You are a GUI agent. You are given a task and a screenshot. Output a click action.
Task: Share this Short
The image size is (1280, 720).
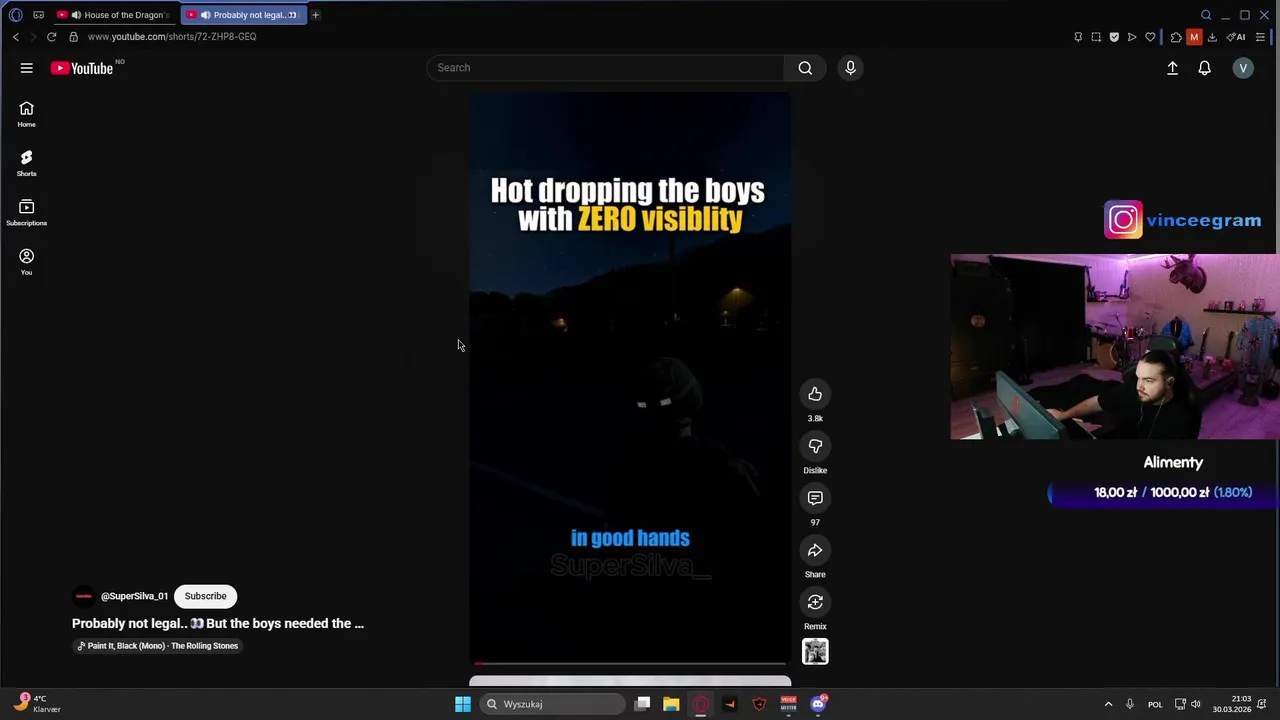tap(815, 550)
